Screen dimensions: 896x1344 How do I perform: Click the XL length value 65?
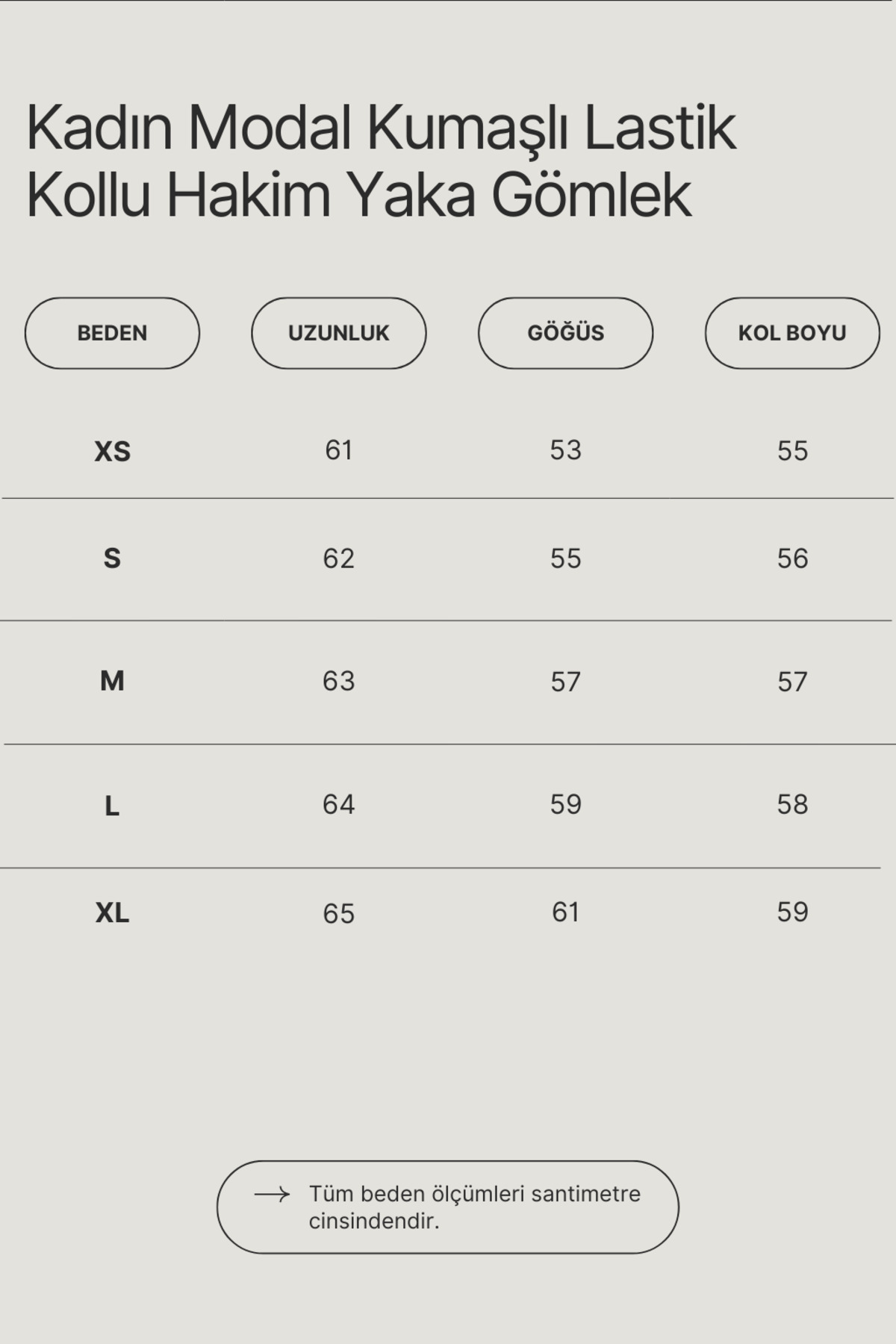click(x=338, y=913)
